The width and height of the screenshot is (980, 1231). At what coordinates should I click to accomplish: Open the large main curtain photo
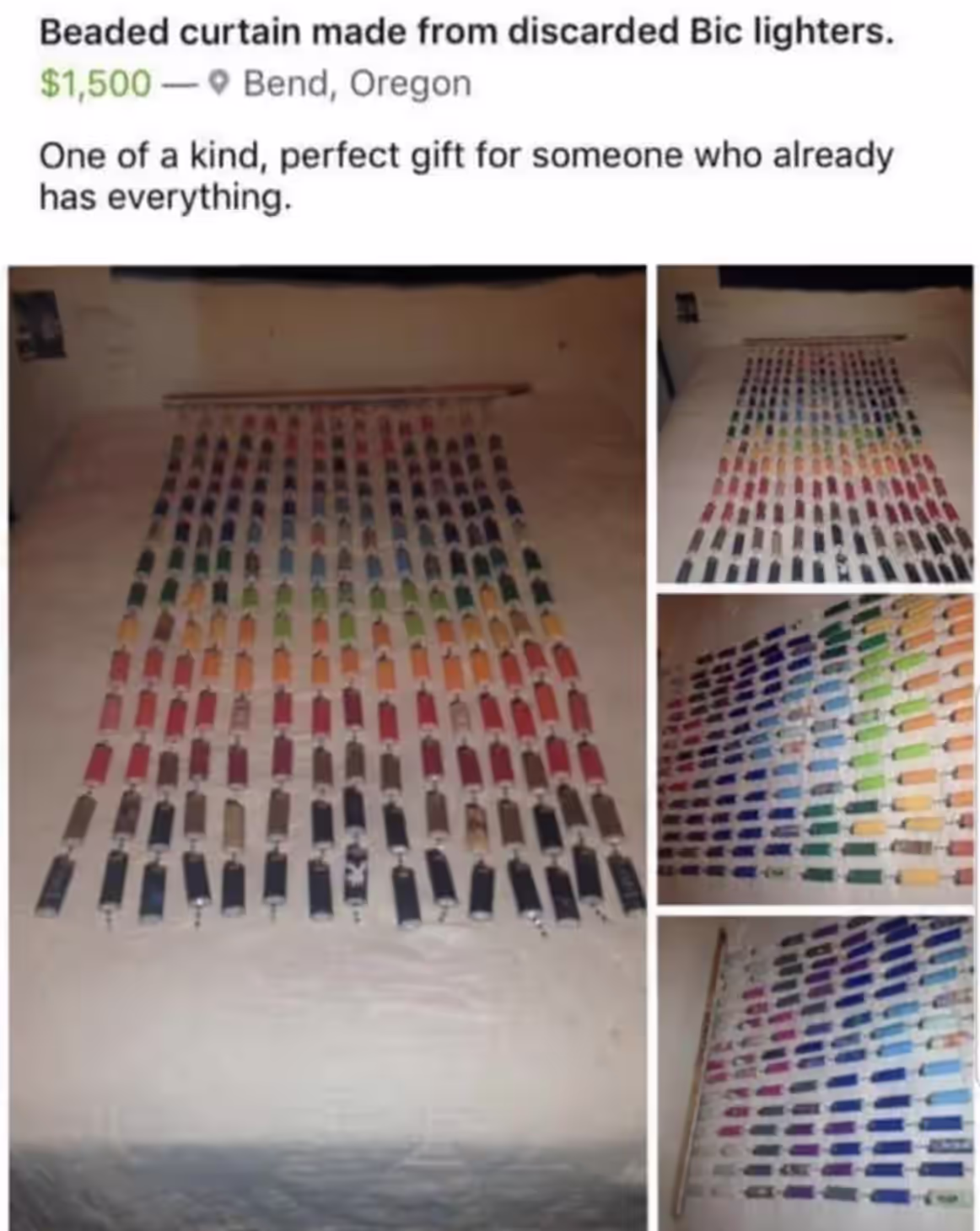tap(327, 747)
